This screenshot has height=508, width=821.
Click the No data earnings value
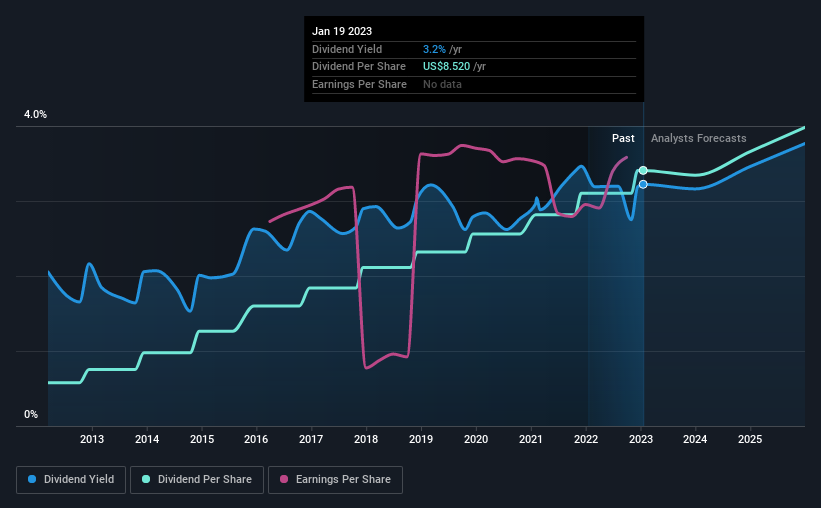[442, 84]
